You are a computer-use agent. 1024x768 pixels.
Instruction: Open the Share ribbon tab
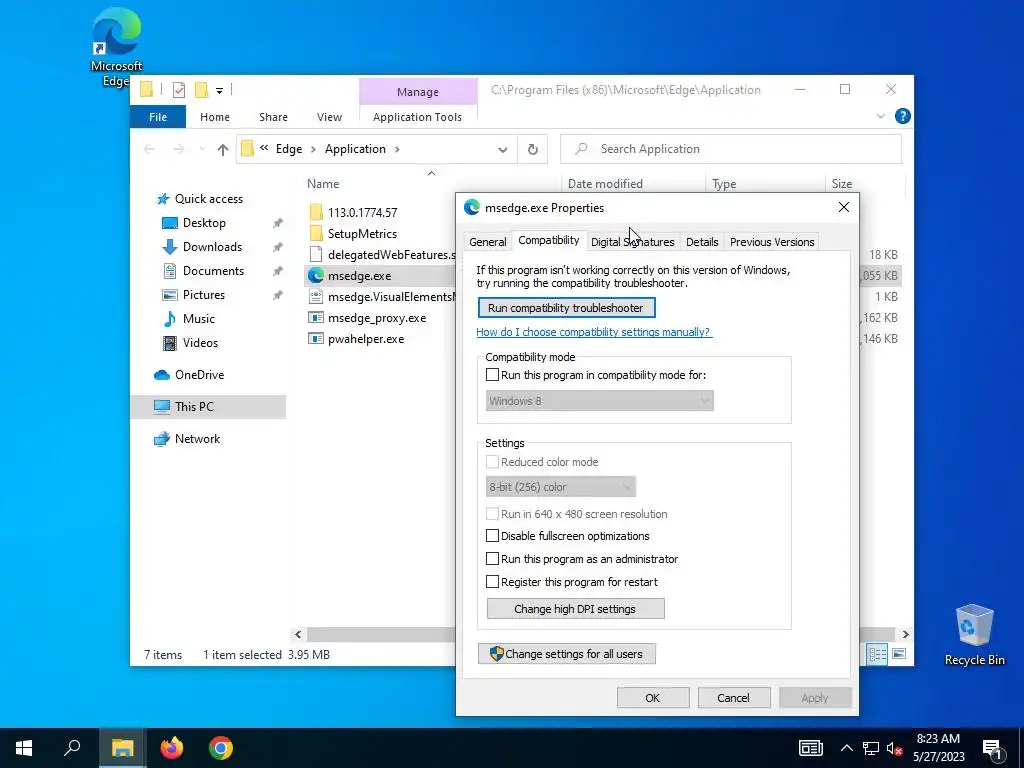[273, 117]
